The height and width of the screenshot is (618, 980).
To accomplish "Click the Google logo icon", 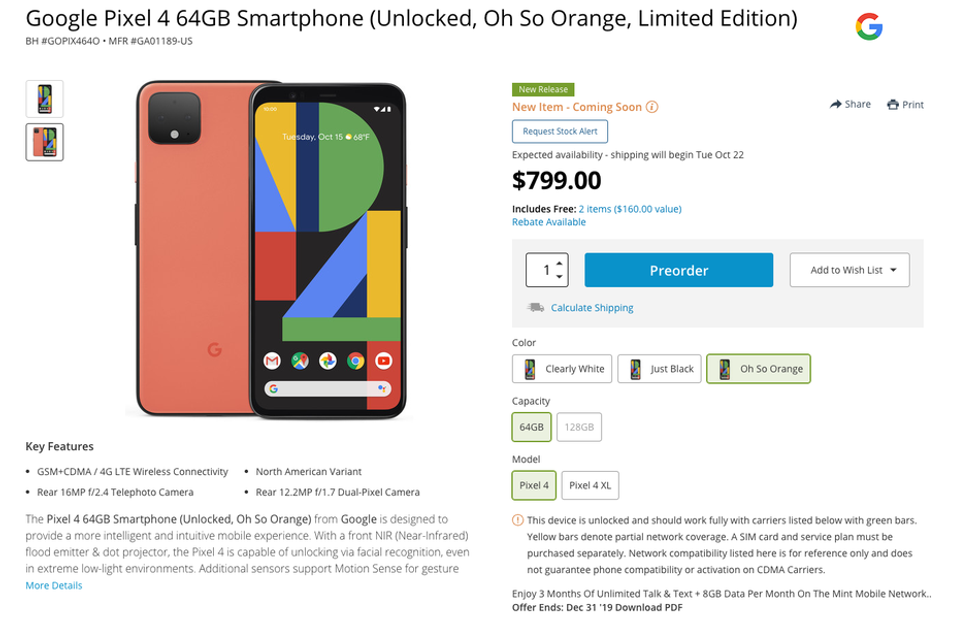I will 869,28.
